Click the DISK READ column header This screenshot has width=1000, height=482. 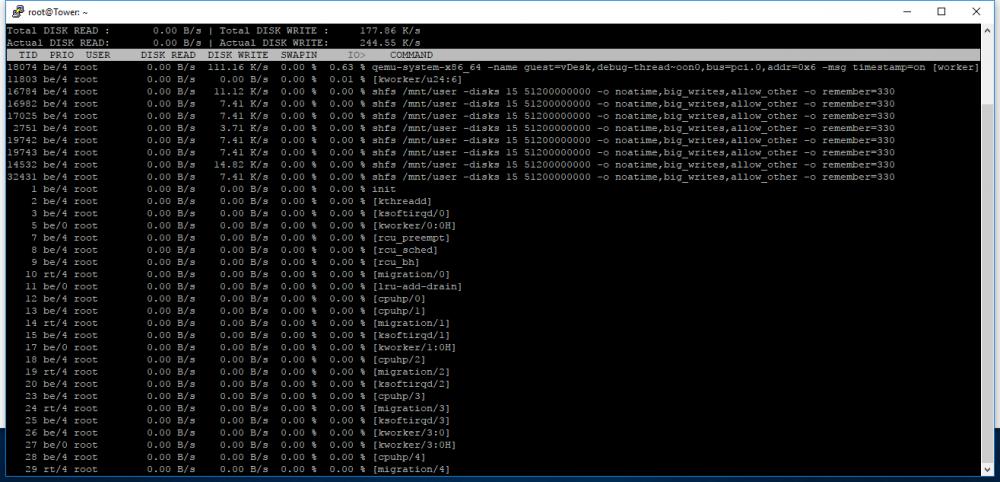pos(168,55)
